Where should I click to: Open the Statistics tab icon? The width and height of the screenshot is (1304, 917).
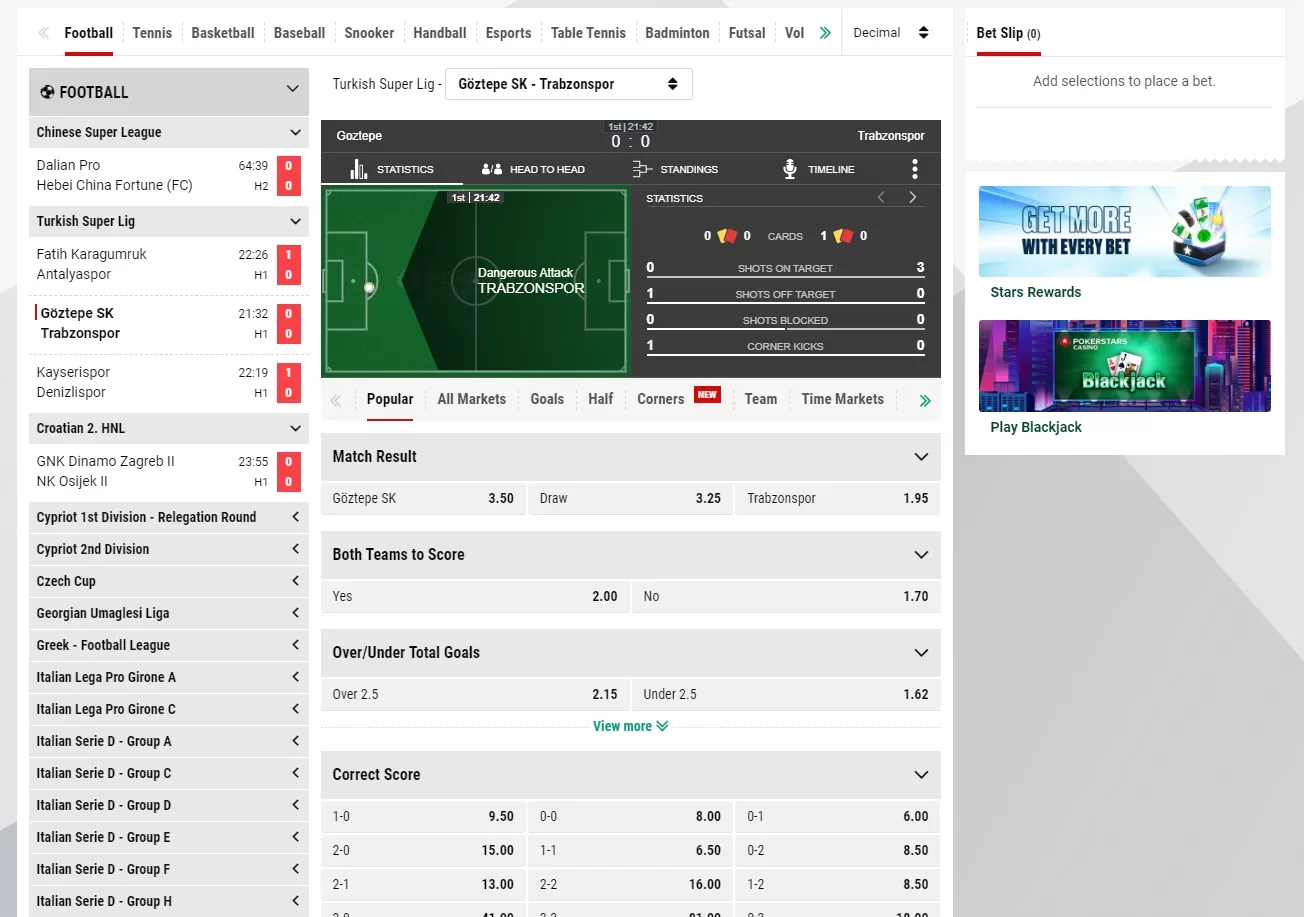pos(359,169)
